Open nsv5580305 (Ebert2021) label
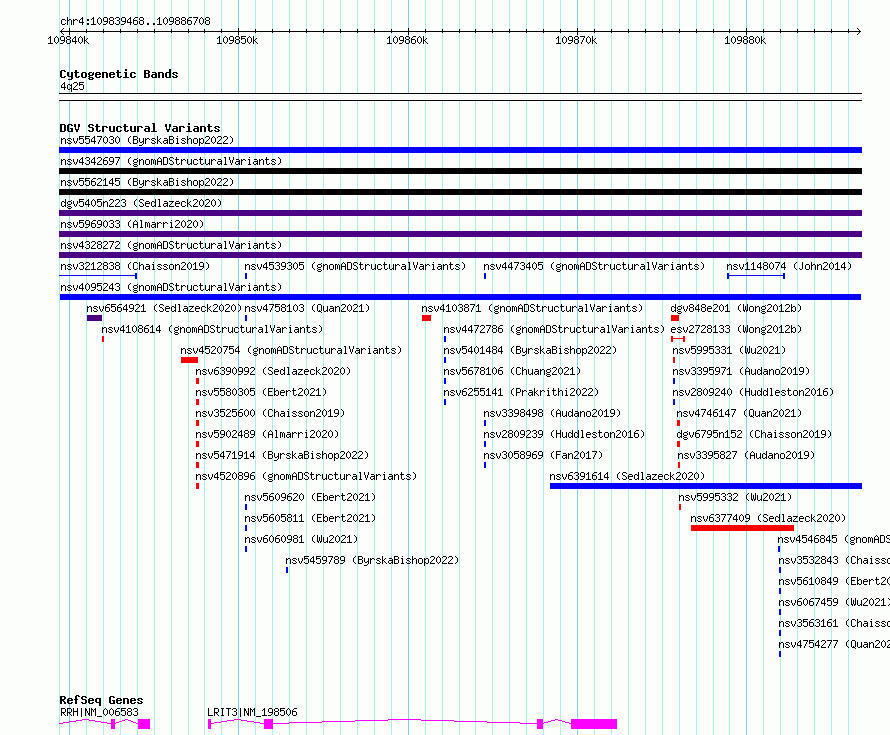 click(x=261, y=392)
